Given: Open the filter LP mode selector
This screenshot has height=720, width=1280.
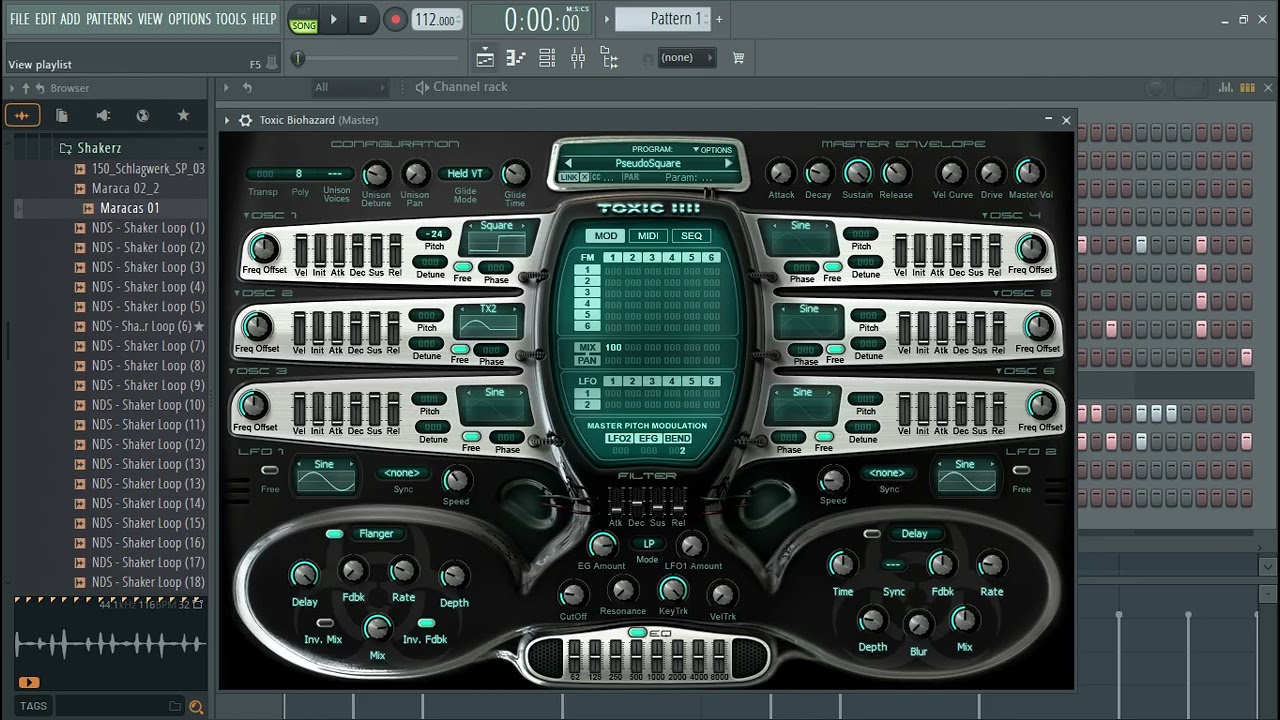Looking at the screenshot, I should point(648,544).
